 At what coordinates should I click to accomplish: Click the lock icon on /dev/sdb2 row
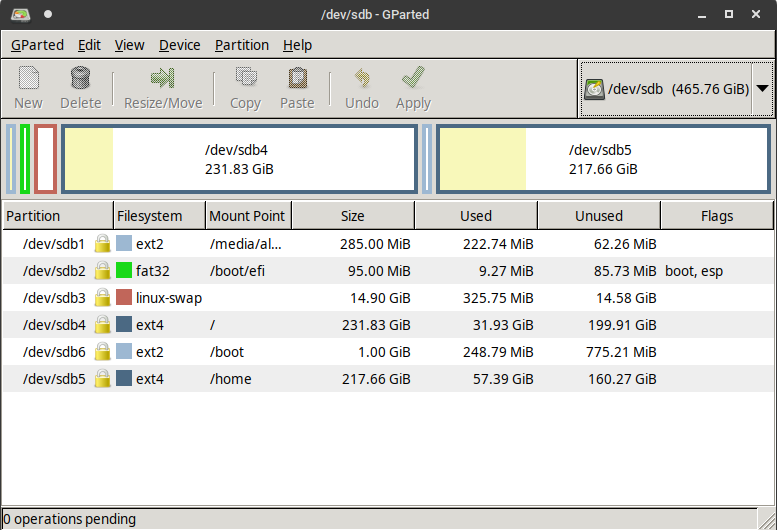(x=103, y=271)
